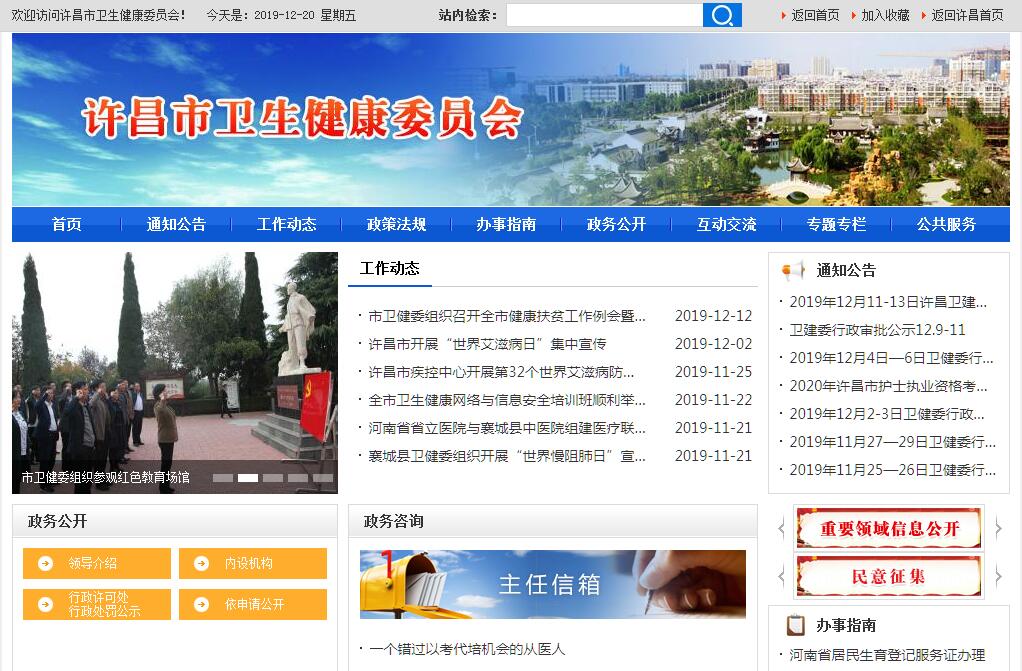The width and height of the screenshot is (1022, 671).
Task: Click the red arrow beside 加入收藏
Action: tap(853, 15)
